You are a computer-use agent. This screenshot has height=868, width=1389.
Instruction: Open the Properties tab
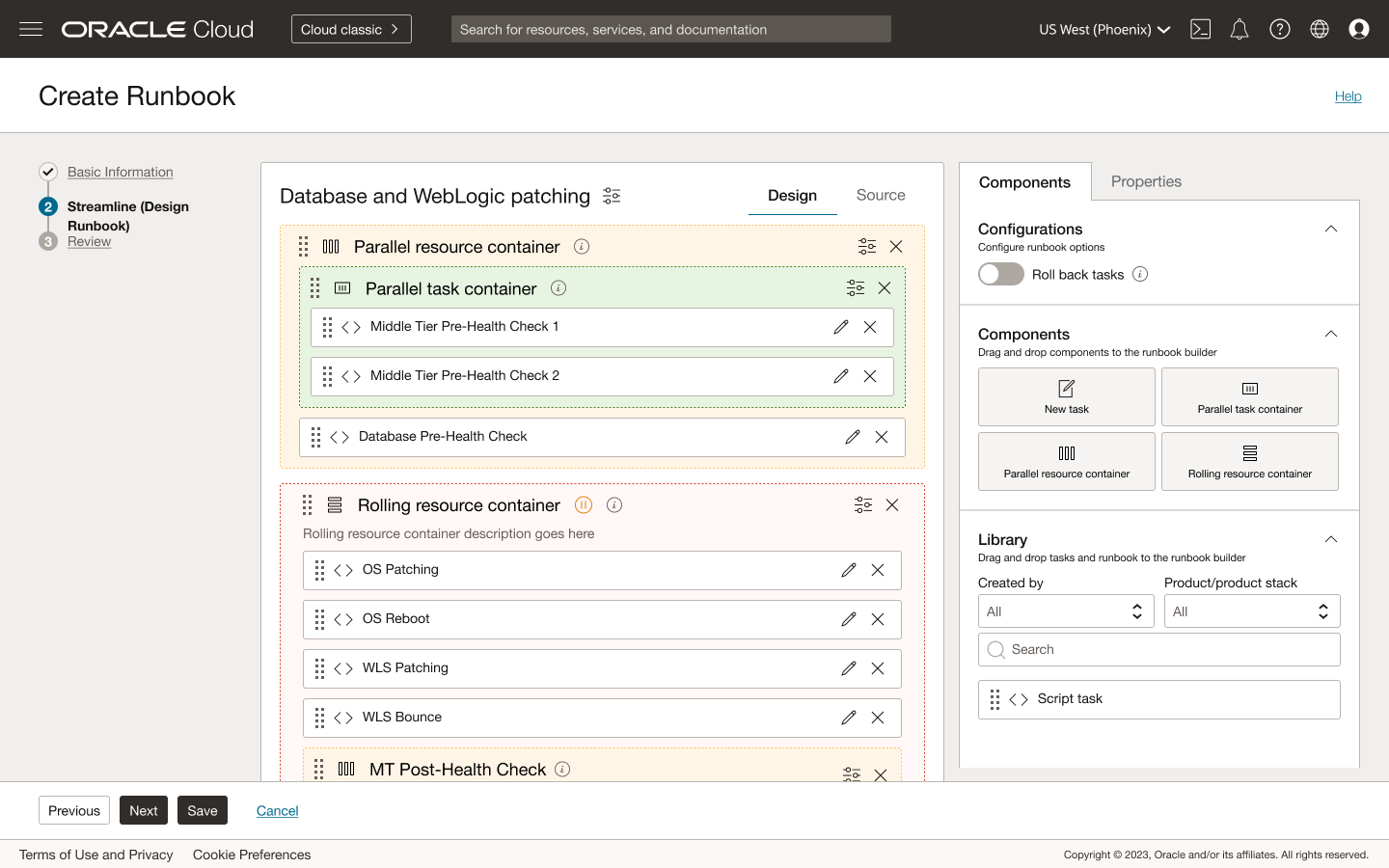coord(1146,181)
